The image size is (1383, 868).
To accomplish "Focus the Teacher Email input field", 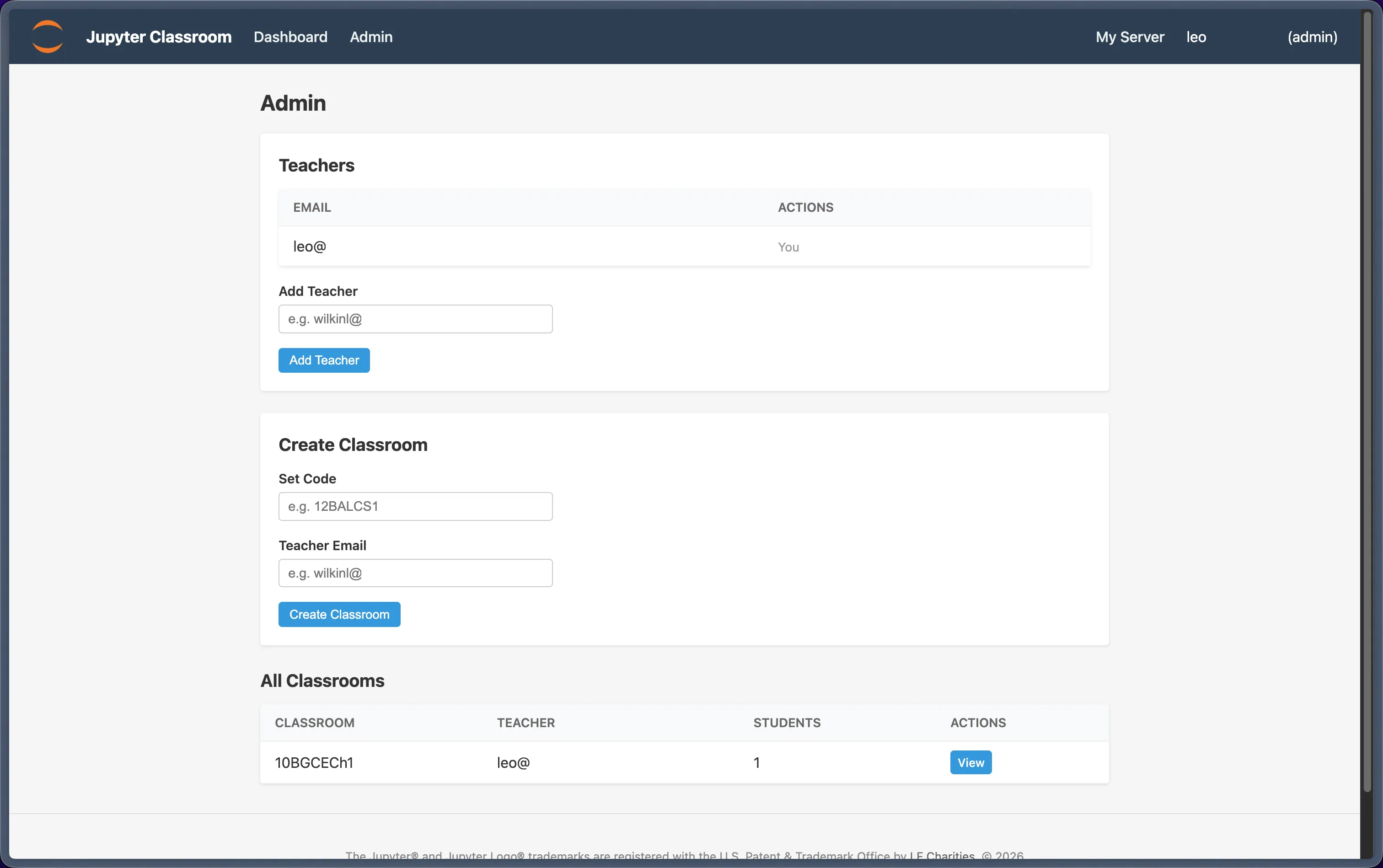I will point(416,573).
